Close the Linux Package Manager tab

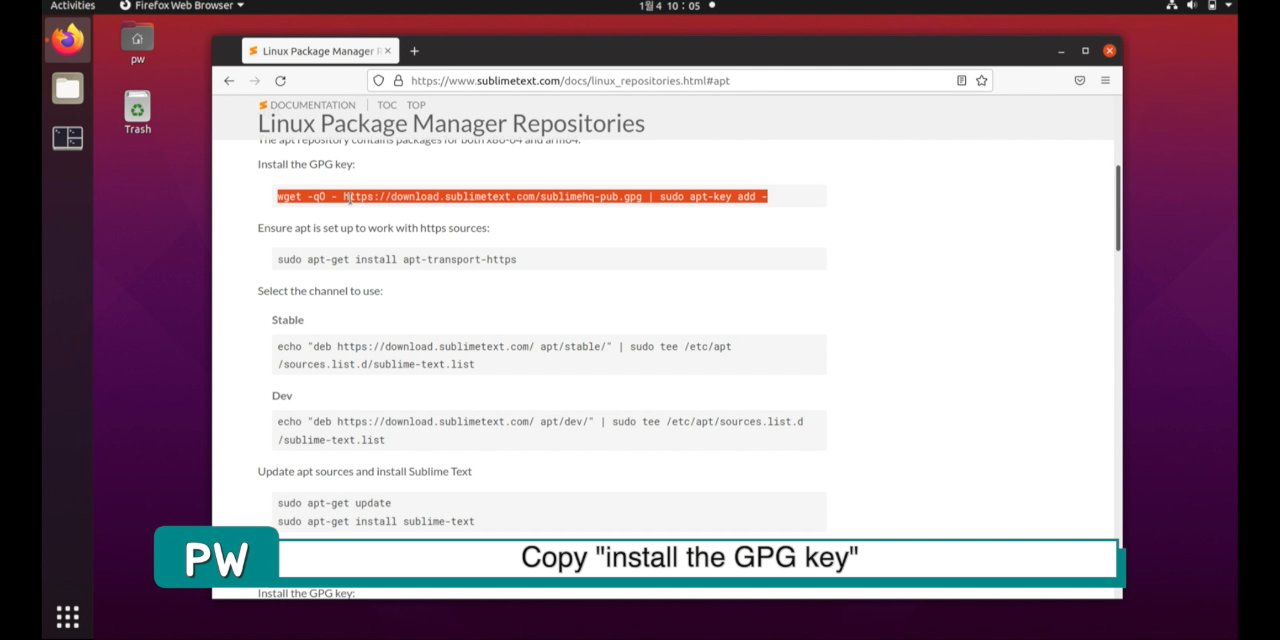pyautogui.click(x=388, y=51)
